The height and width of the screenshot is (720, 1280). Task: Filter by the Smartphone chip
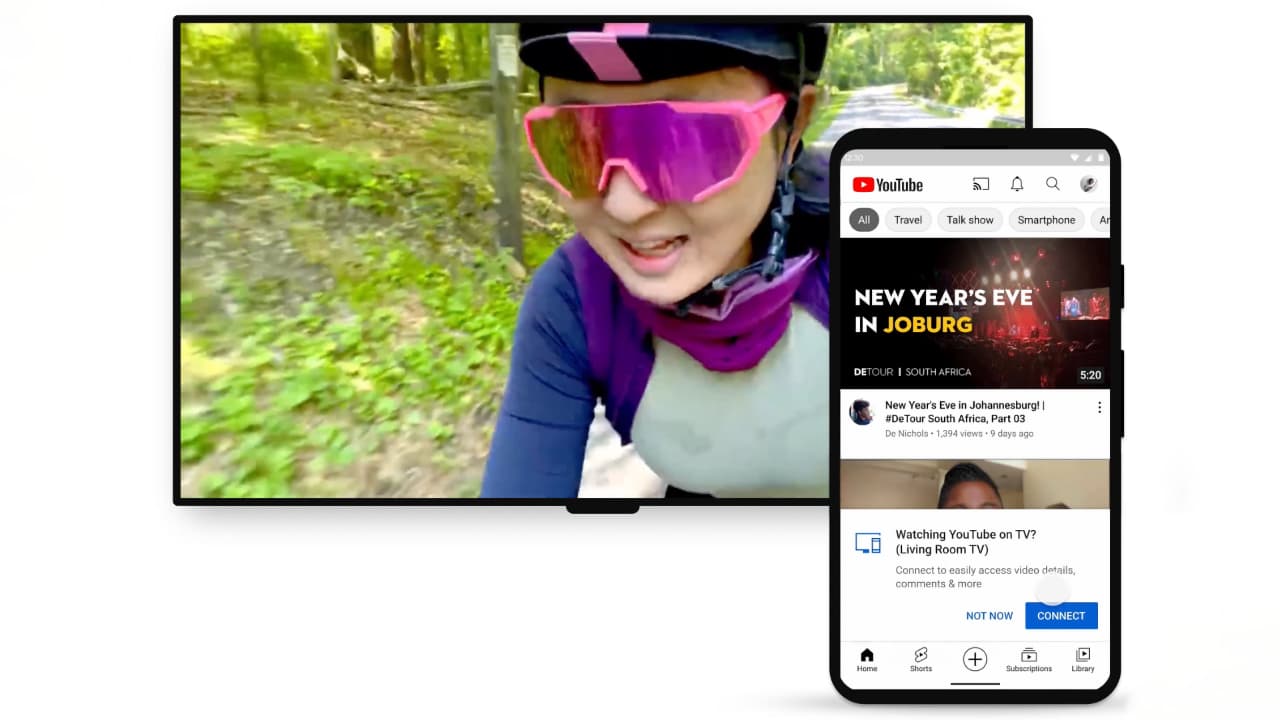point(1046,220)
